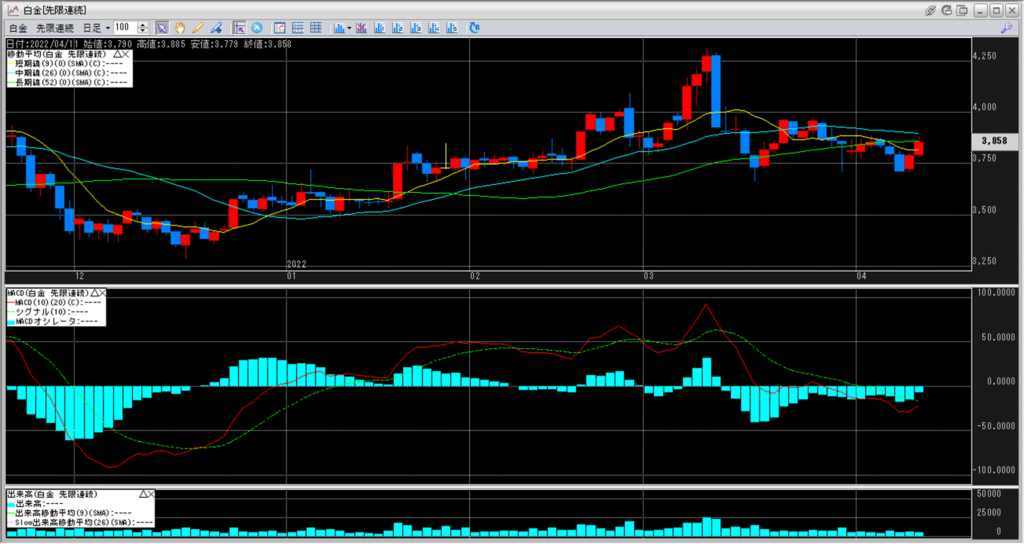Open the wrench settings icon
Screen dimensions: 1024x544
pyautogui.click(x=1005, y=27)
